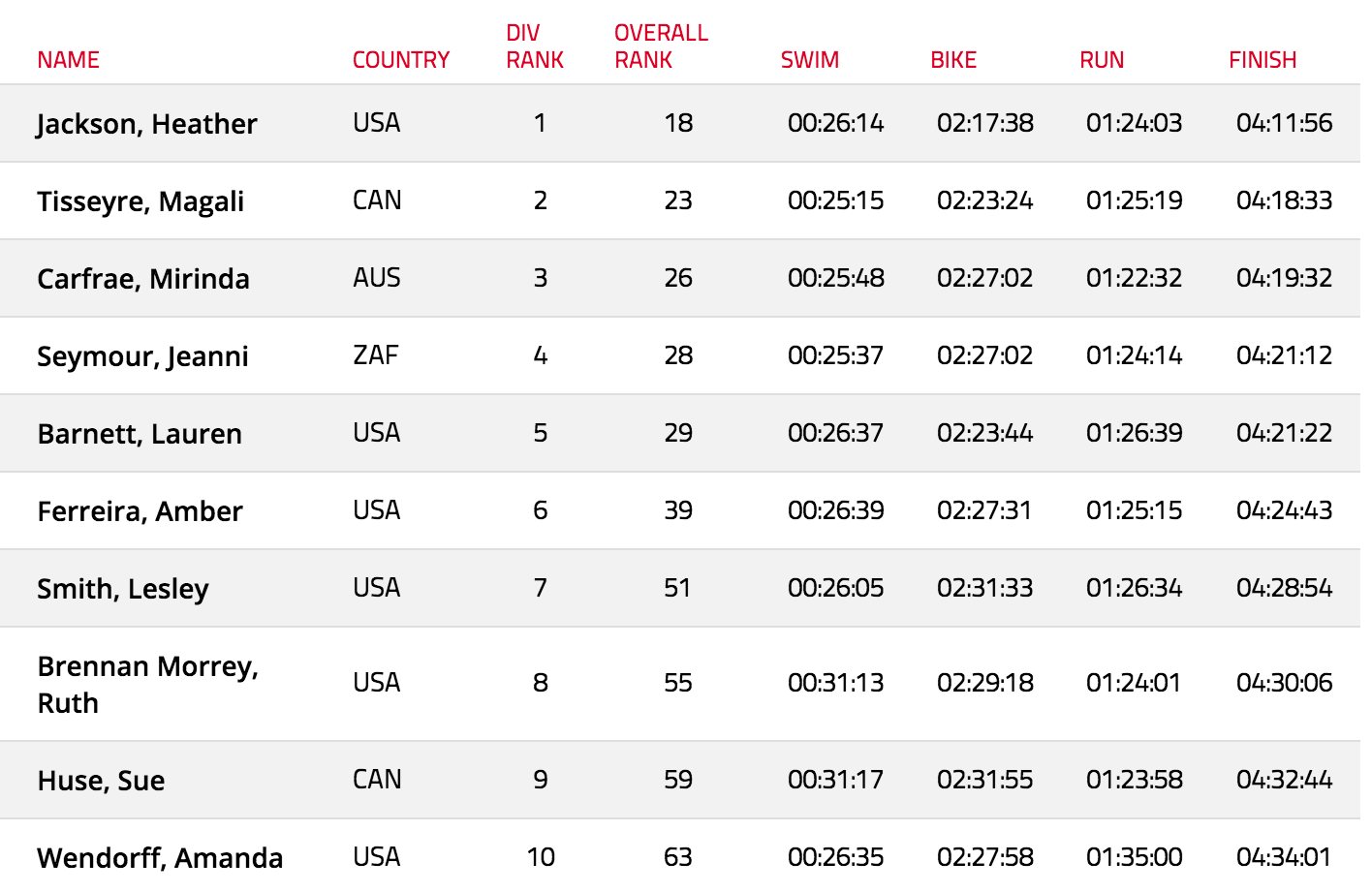Open Tisseyre, Magali athlete result
Image resolution: width=1372 pixels, height=893 pixels.
point(140,201)
